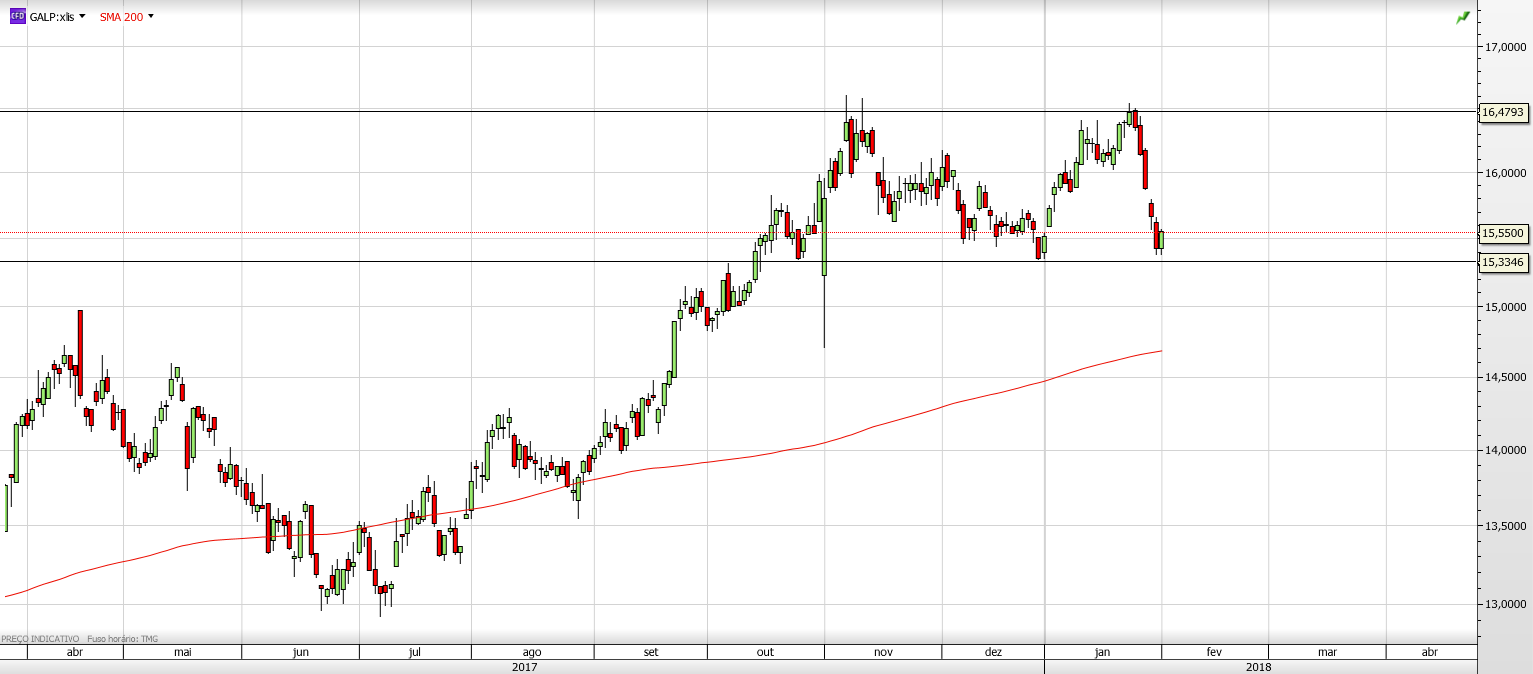The height and width of the screenshot is (674, 1533).
Task: Click the mar month label on the time axis
Action: click(1327, 652)
